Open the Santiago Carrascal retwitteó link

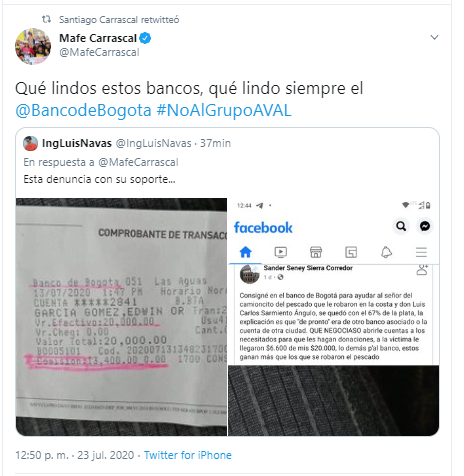[x=119, y=20]
